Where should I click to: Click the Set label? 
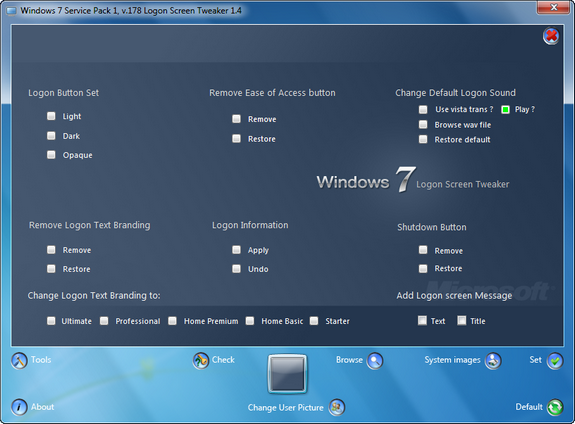[x=535, y=360]
